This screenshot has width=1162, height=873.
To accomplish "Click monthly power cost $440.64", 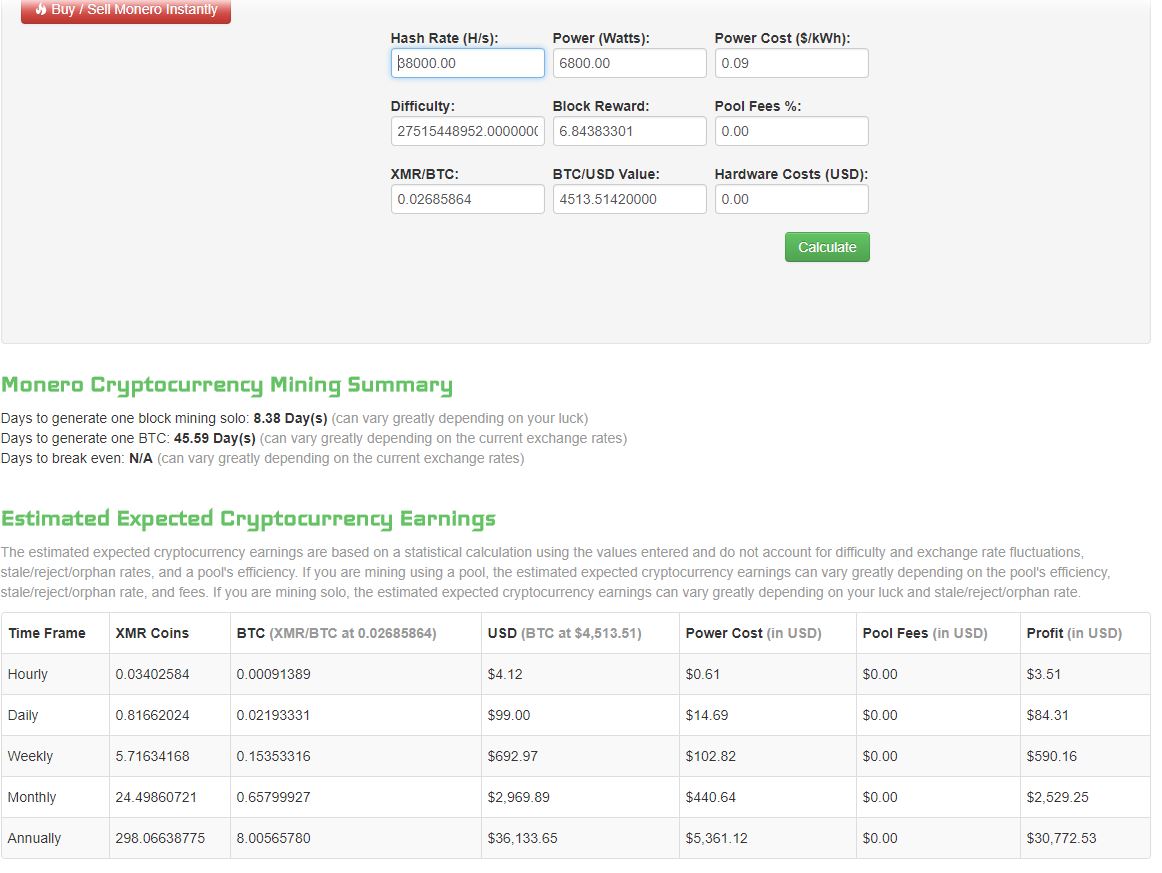I will pyautogui.click(x=711, y=797).
